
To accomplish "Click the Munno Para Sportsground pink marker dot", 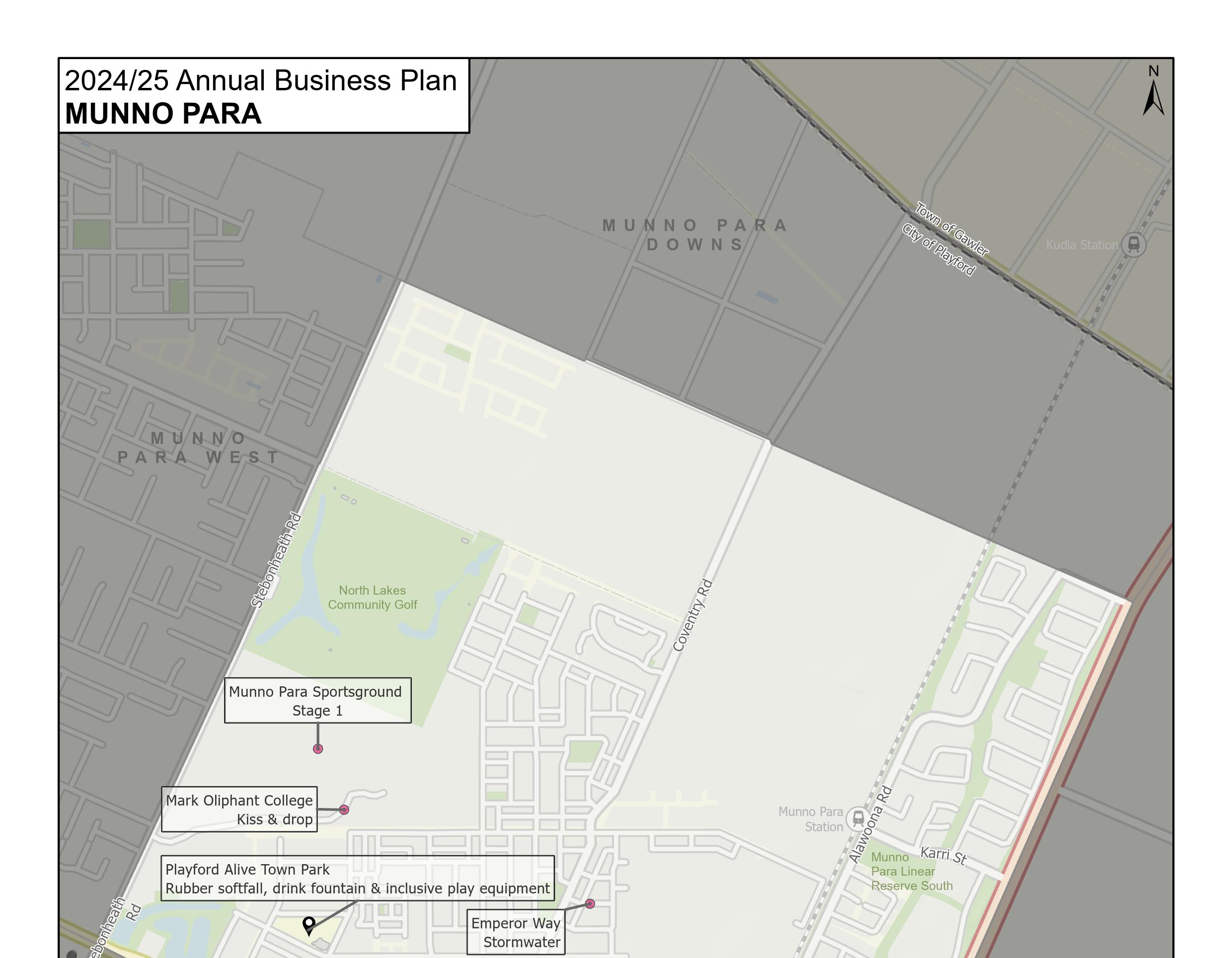I will [318, 749].
